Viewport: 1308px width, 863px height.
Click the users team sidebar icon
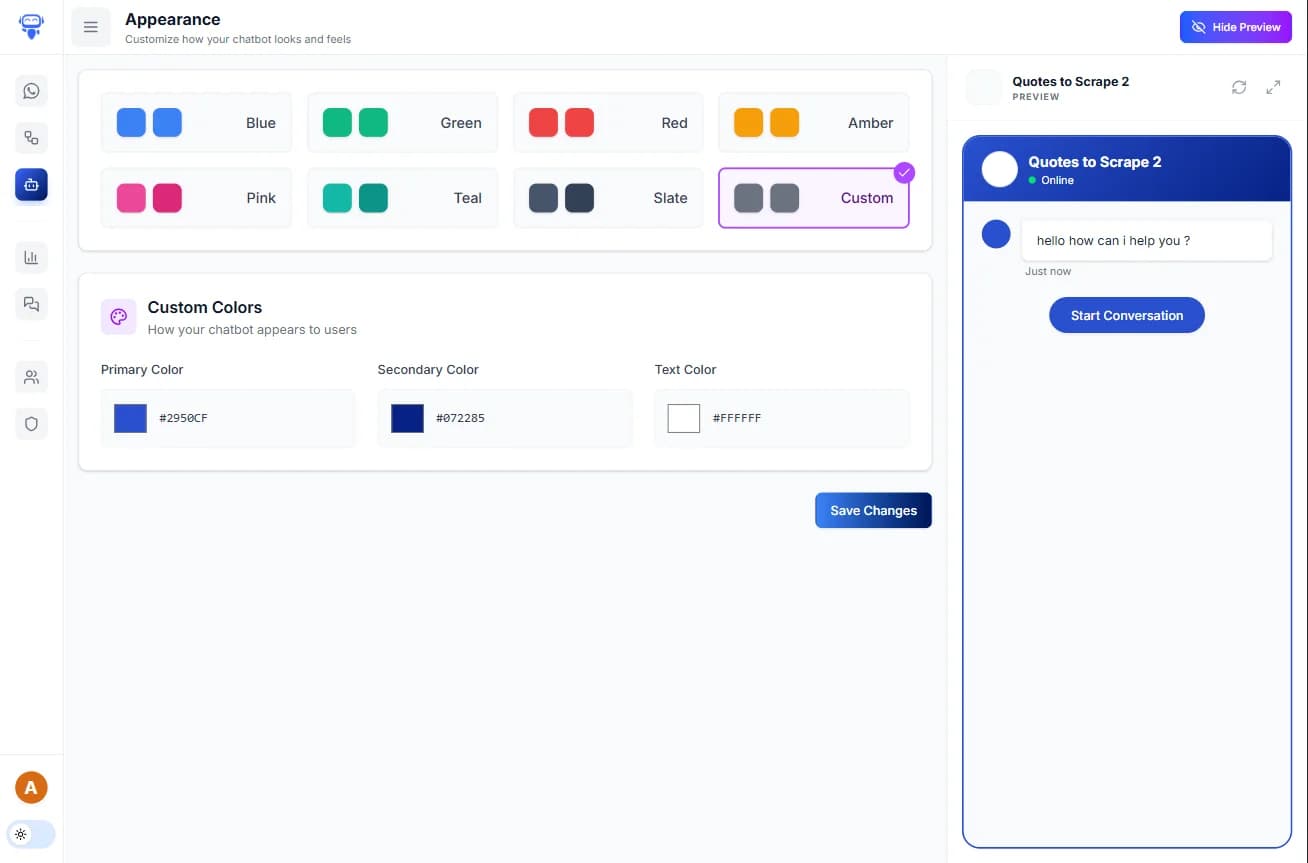point(31,377)
